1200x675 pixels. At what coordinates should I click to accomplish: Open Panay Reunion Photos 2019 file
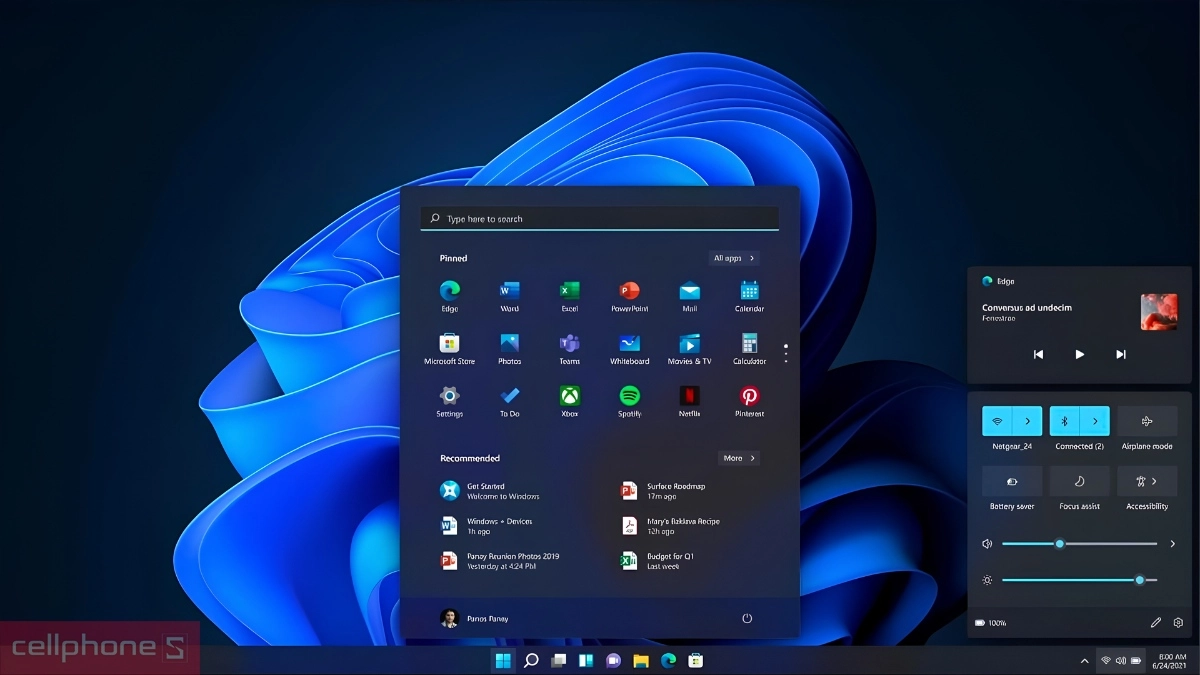(x=500, y=561)
